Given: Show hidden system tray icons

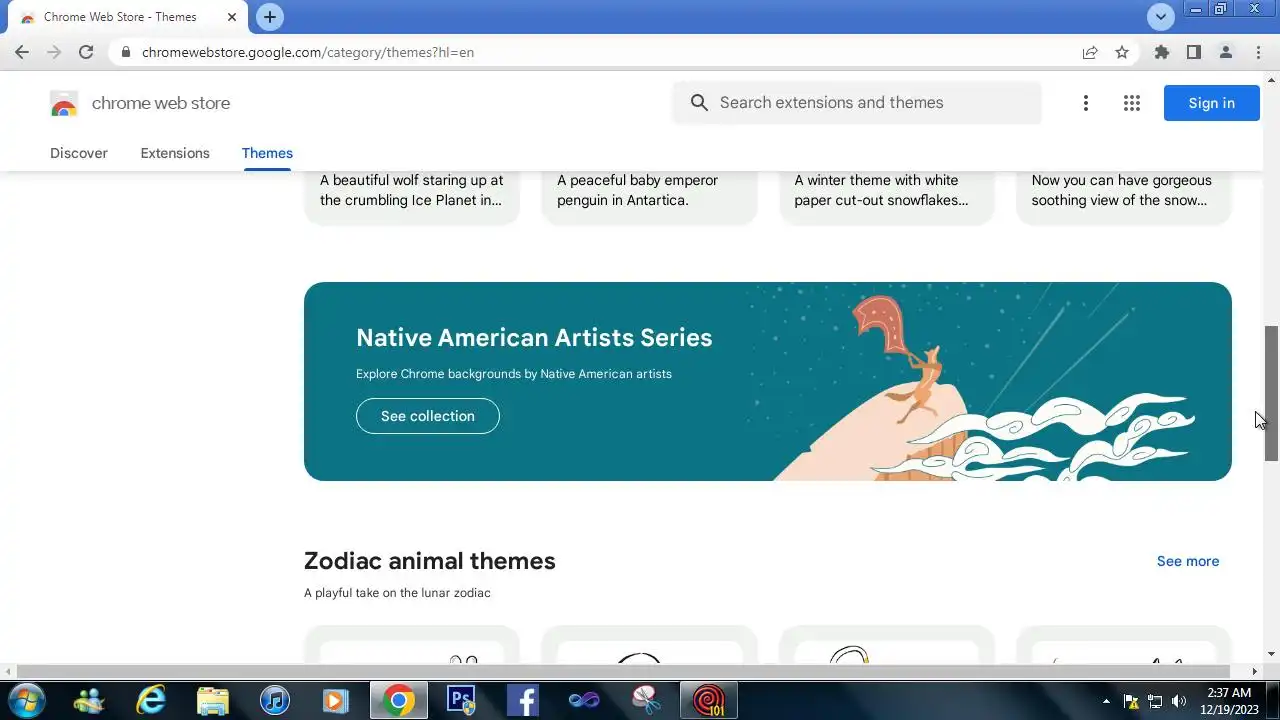Looking at the screenshot, I should [x=1106, y=701].
